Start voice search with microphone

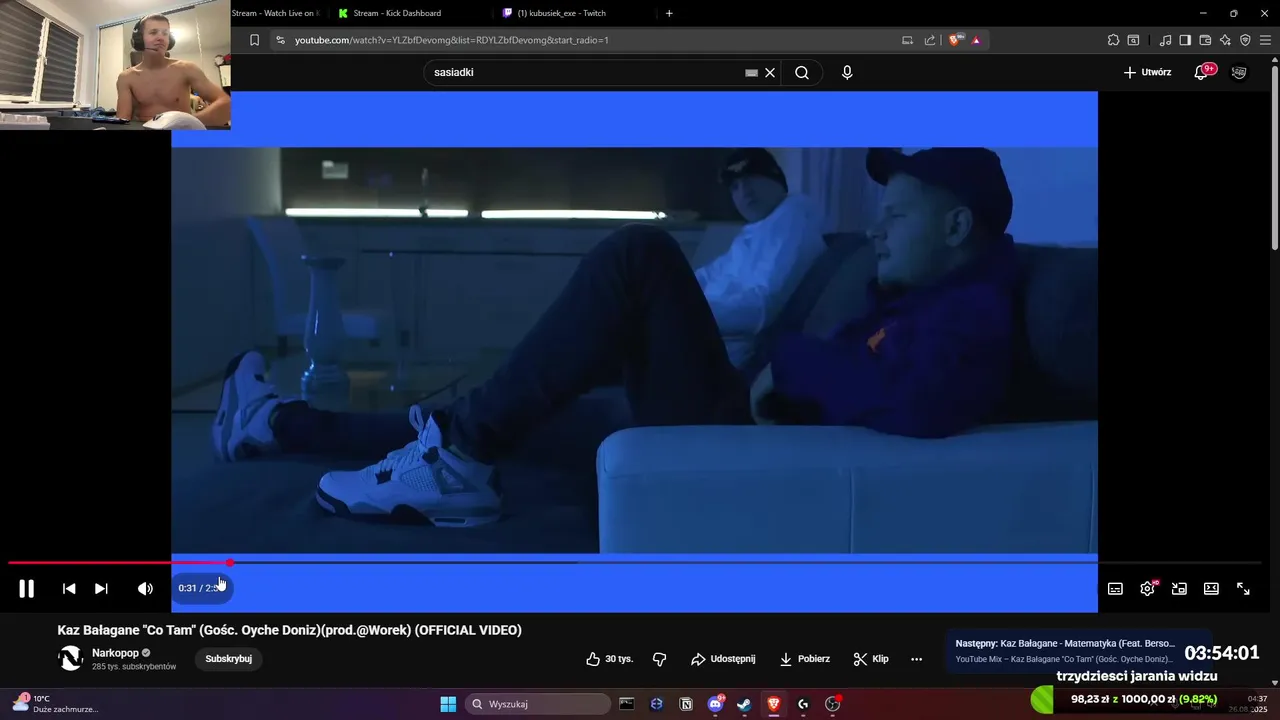click(847, 72)
